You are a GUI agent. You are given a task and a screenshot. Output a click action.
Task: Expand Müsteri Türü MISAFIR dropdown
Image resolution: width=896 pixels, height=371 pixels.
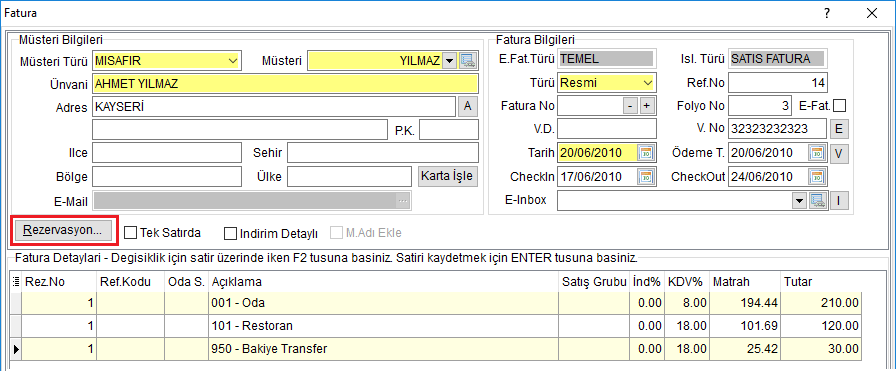pyautogui.click(x=233, y=60)
